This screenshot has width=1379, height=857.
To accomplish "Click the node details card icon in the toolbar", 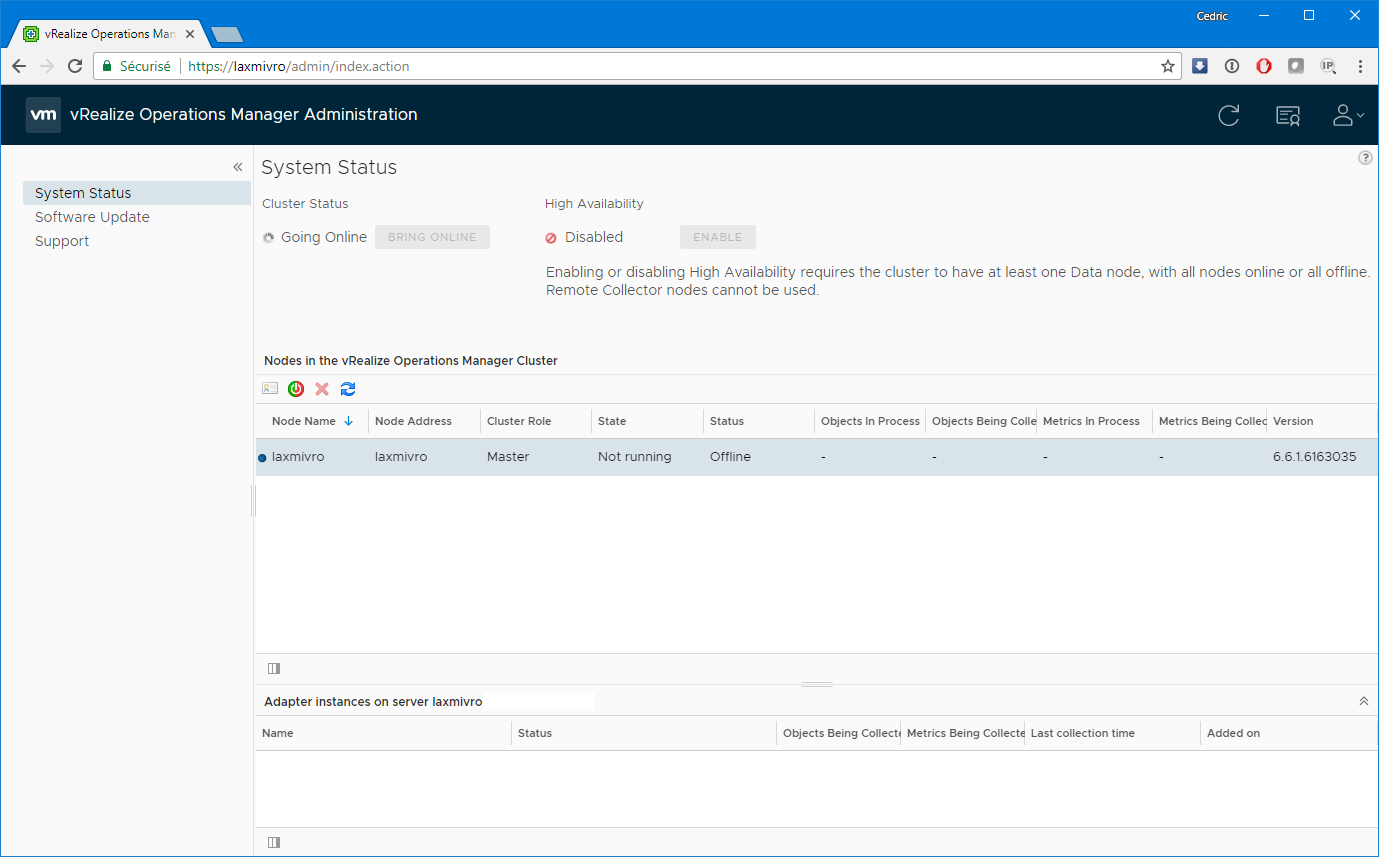I will pyautogui.click(x=270, y=389).
